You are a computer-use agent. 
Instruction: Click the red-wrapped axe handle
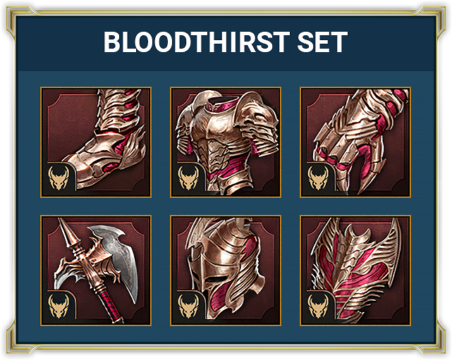[x=107, y=304]
